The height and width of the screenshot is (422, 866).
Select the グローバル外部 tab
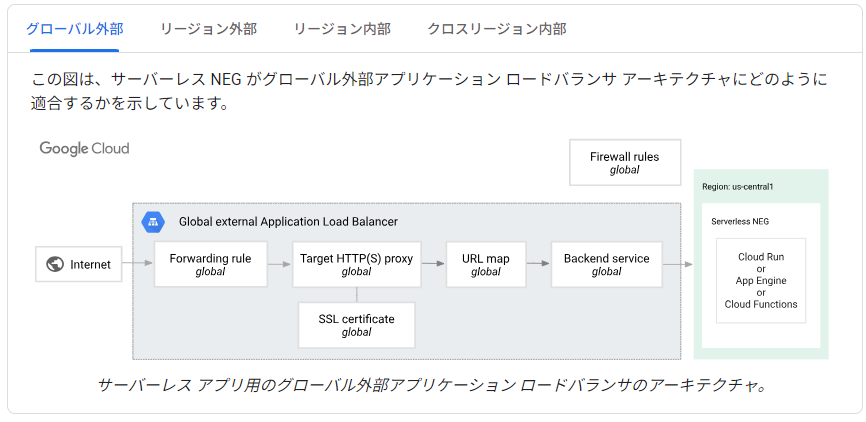[x=75, y=29]
